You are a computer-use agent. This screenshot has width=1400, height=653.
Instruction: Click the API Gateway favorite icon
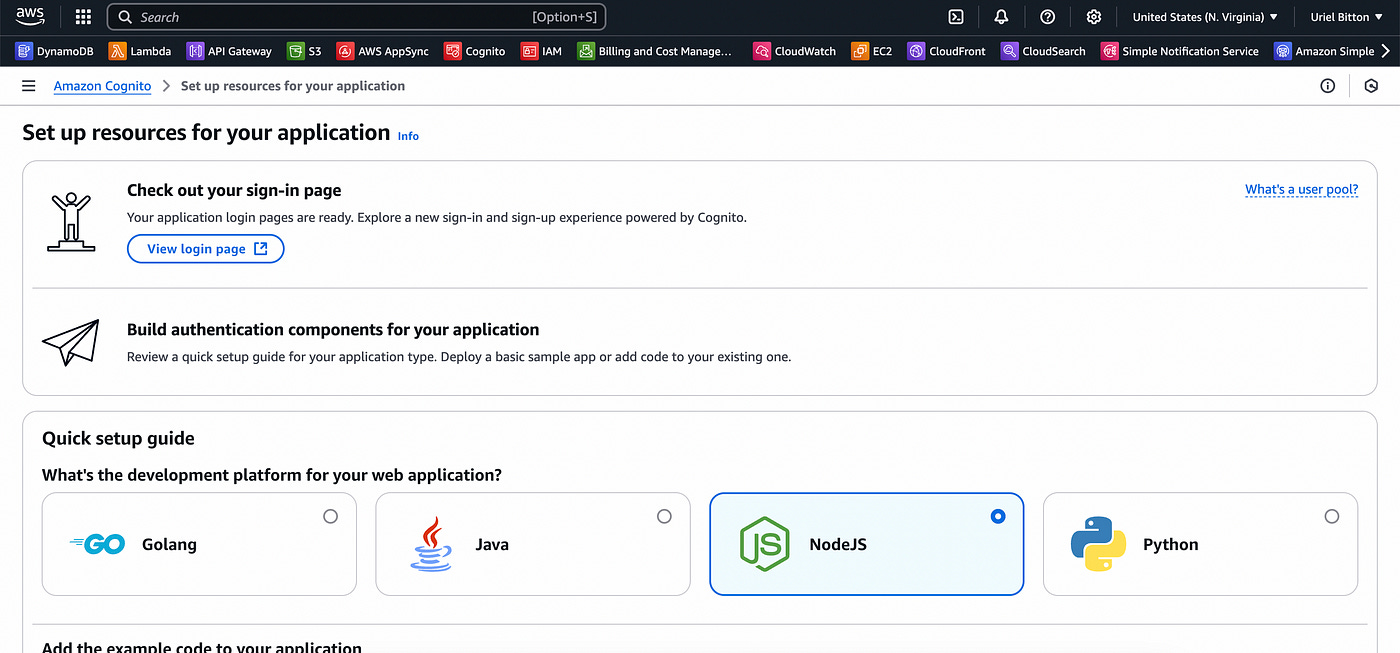coord(195,51)
